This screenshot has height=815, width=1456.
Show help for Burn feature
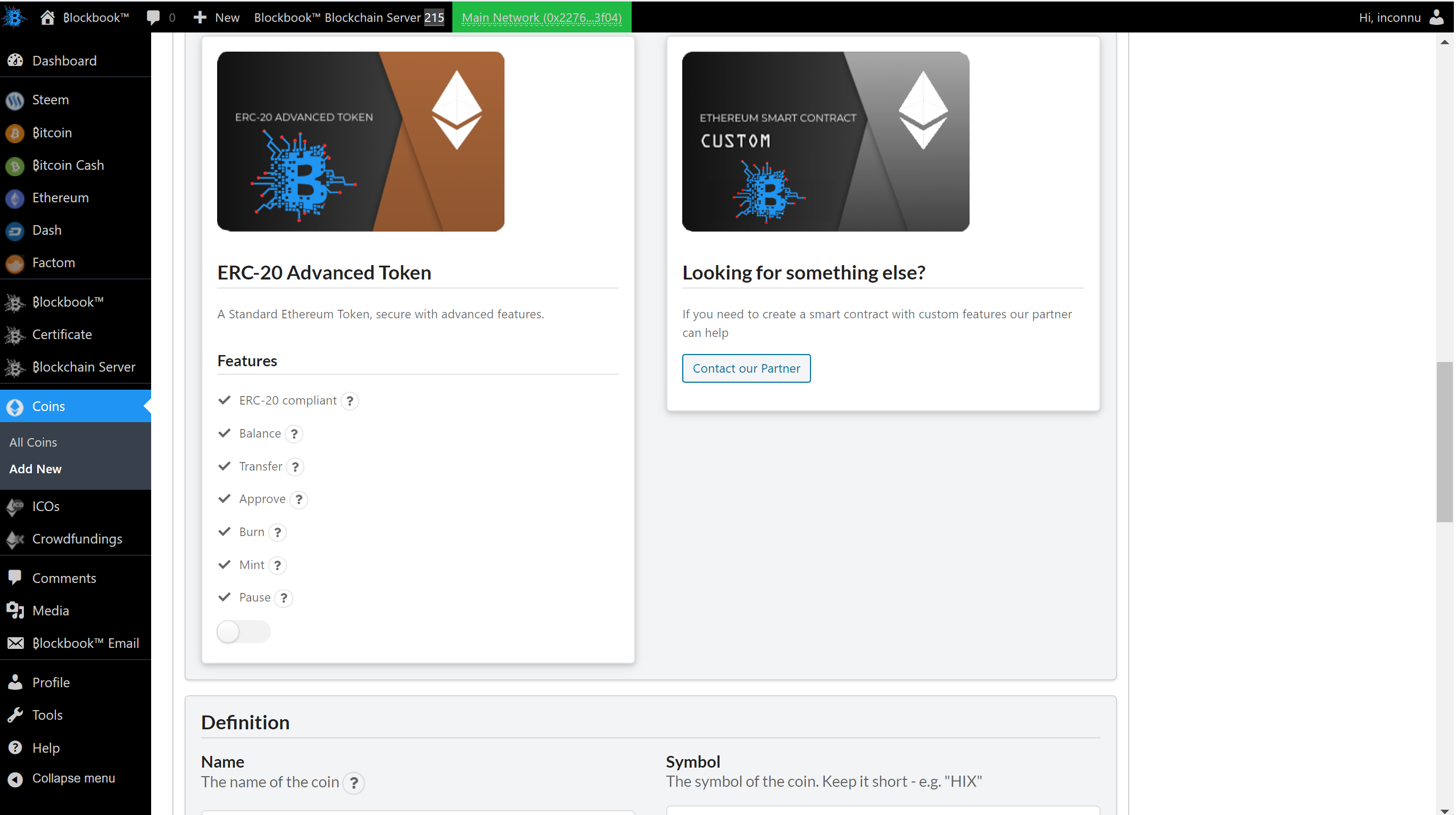(x=277, y=532)
